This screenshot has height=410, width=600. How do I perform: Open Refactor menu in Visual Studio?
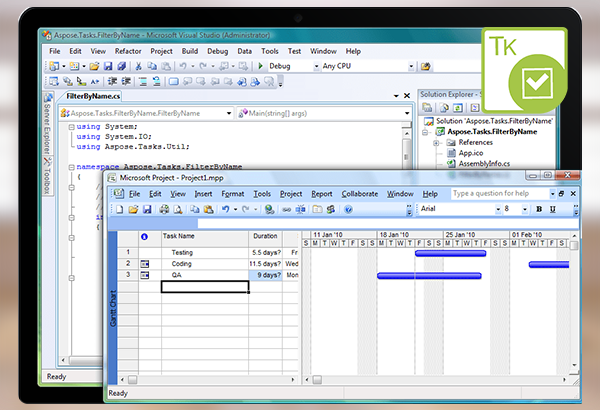pos(128,51)
